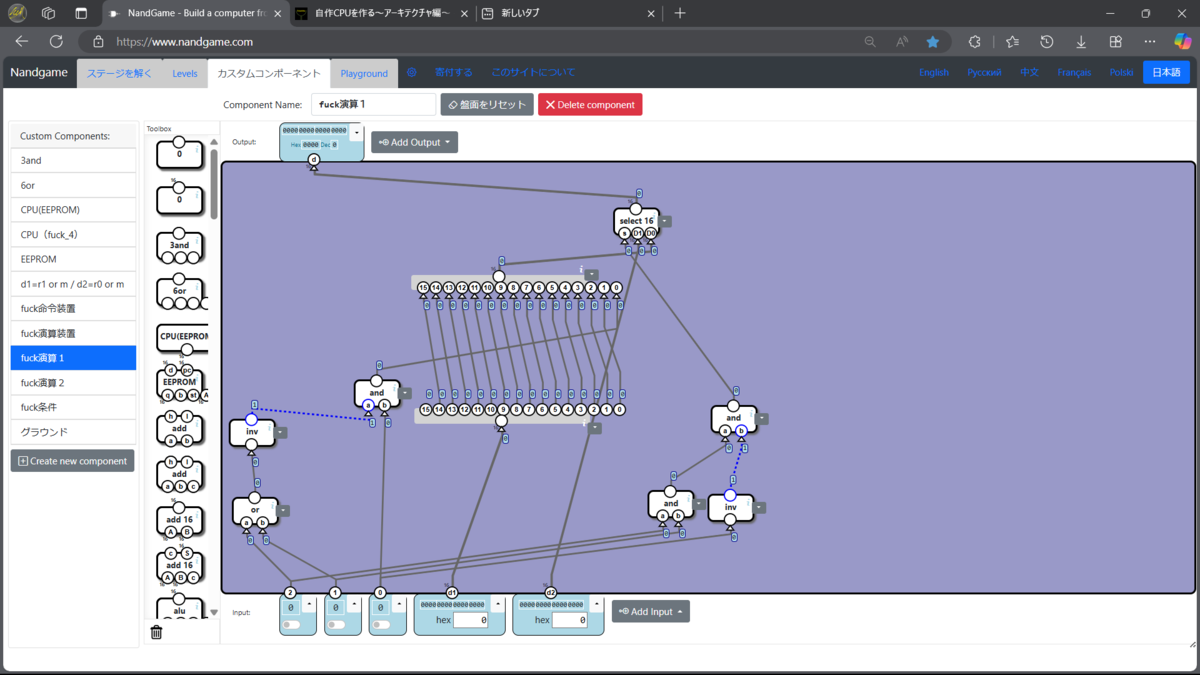Switch language to English
The width and height of the screenshot is (1200, 675).
tap(933, 73)
